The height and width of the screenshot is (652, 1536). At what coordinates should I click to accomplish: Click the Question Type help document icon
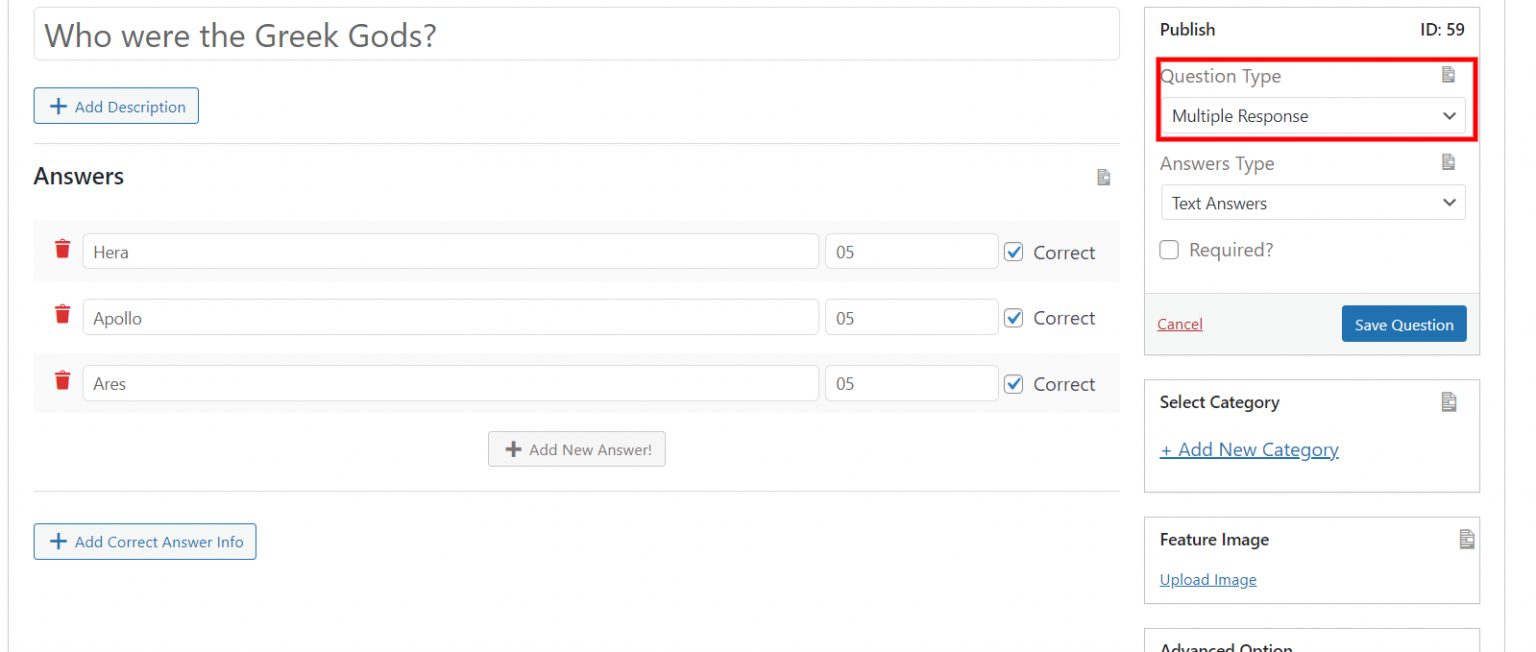(1448, 75)
